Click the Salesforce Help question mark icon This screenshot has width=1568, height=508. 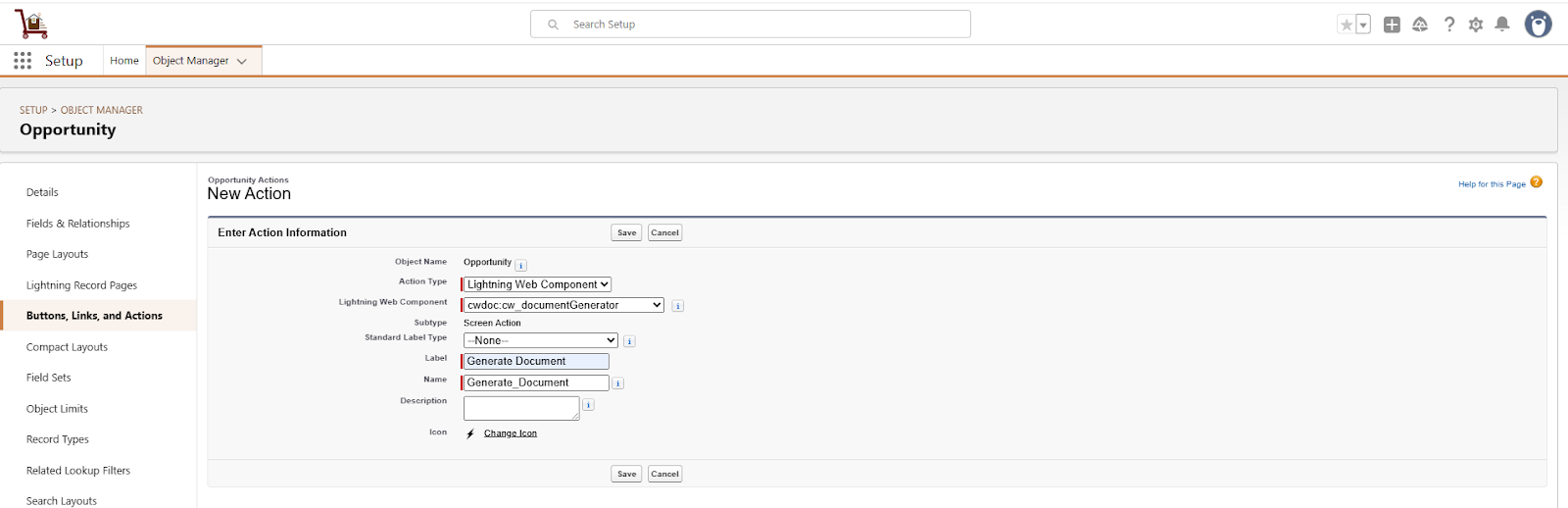pyautogui.click(x=1448, y=25)
